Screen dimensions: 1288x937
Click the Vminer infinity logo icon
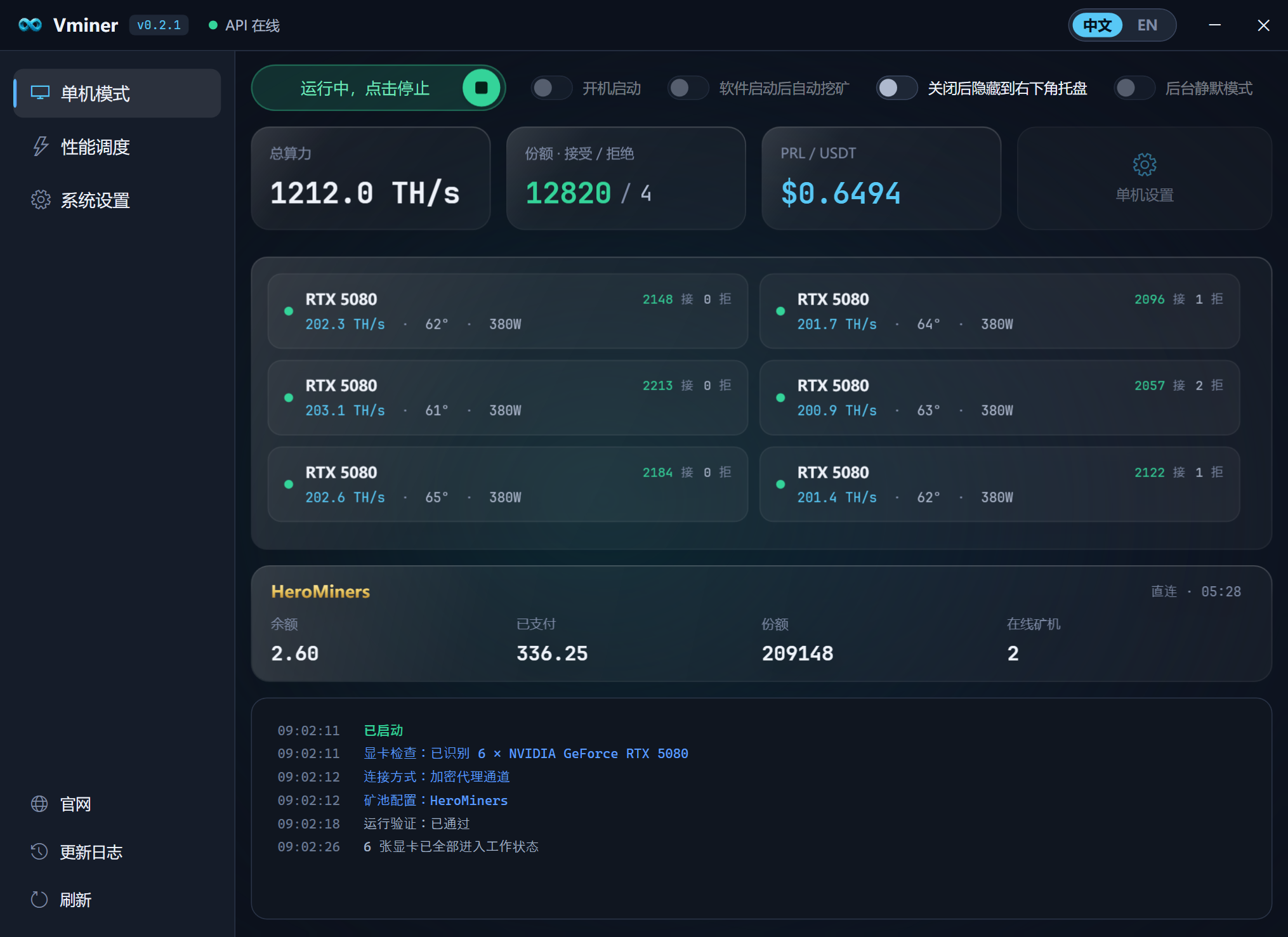pos(30,25)
